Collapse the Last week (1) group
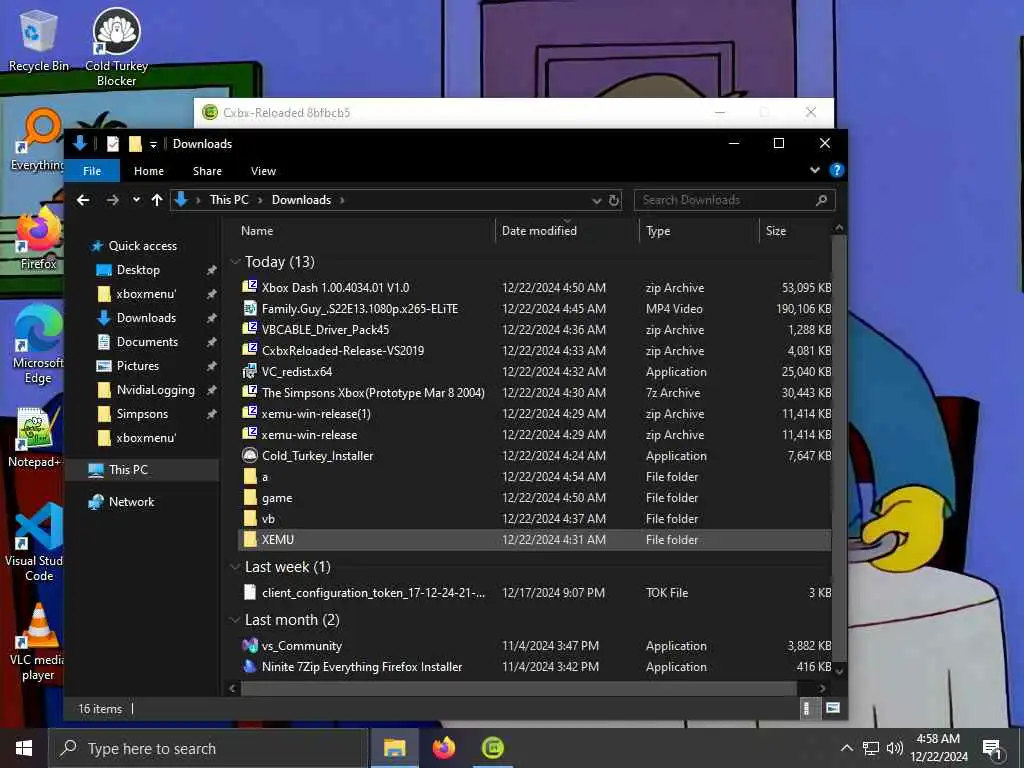 tap(235, 567)
